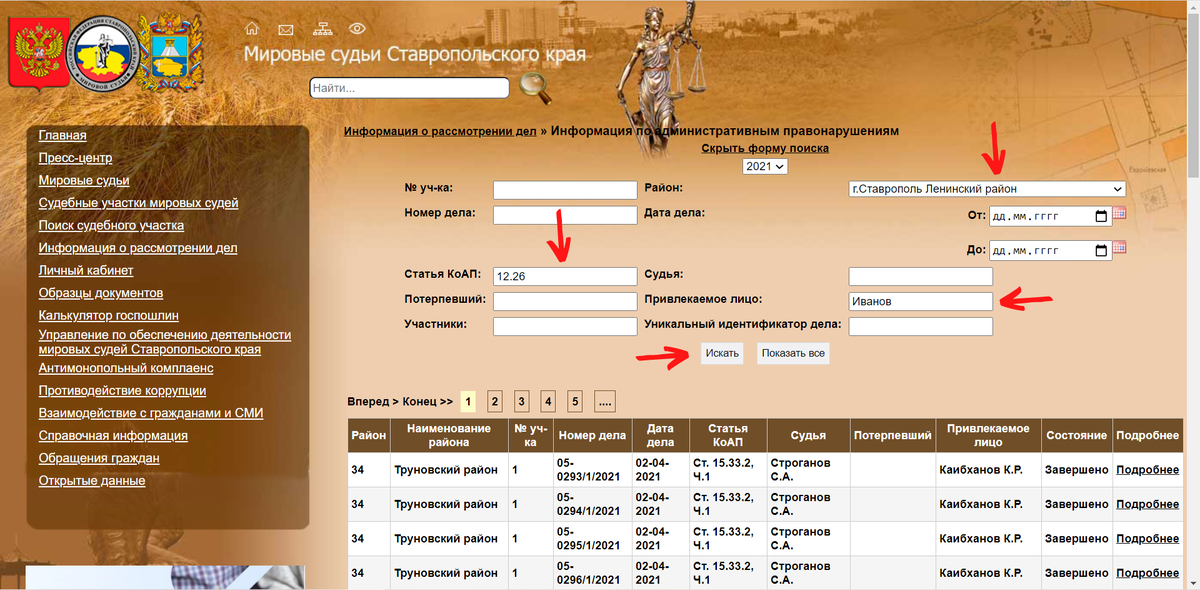This screenshot has width=1200, height=590.
Task: Open calendar icon next to 'От' date
Action: [x=1120, y=213]
